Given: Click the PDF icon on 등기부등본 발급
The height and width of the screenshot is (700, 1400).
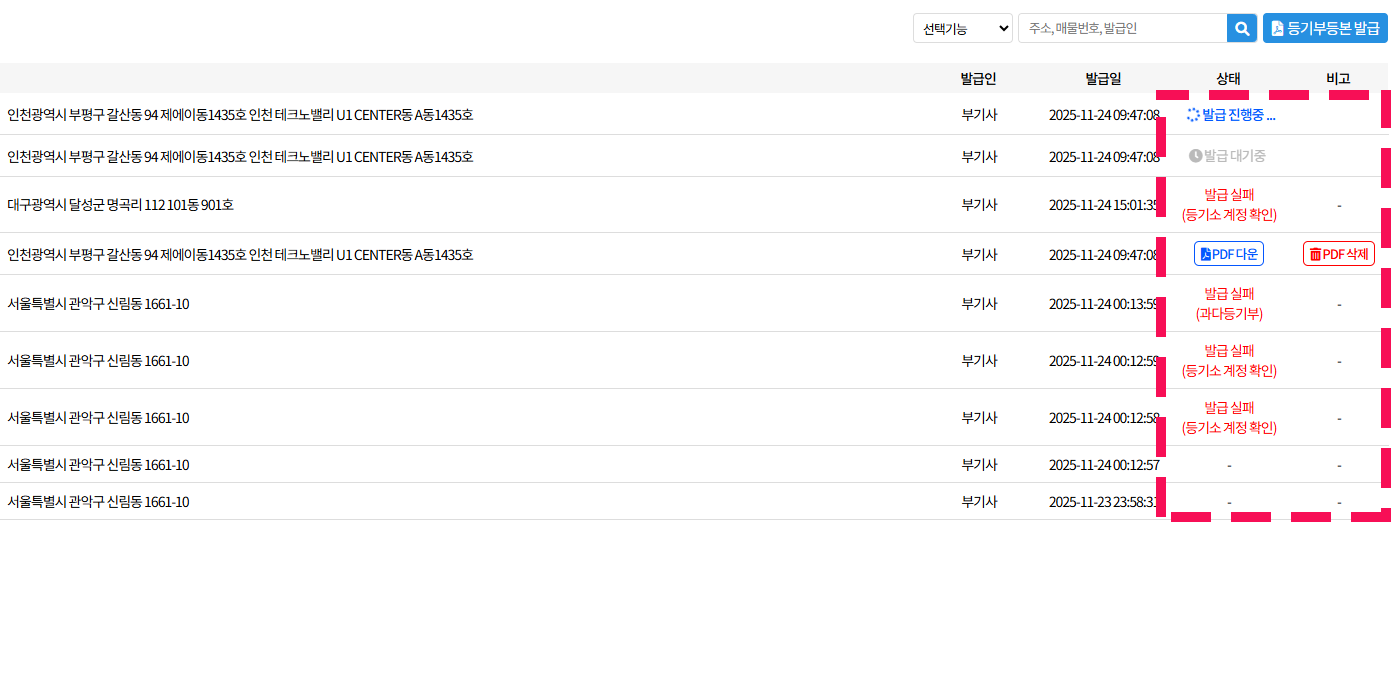Looking at the screenshot, I should point(1277,29).
